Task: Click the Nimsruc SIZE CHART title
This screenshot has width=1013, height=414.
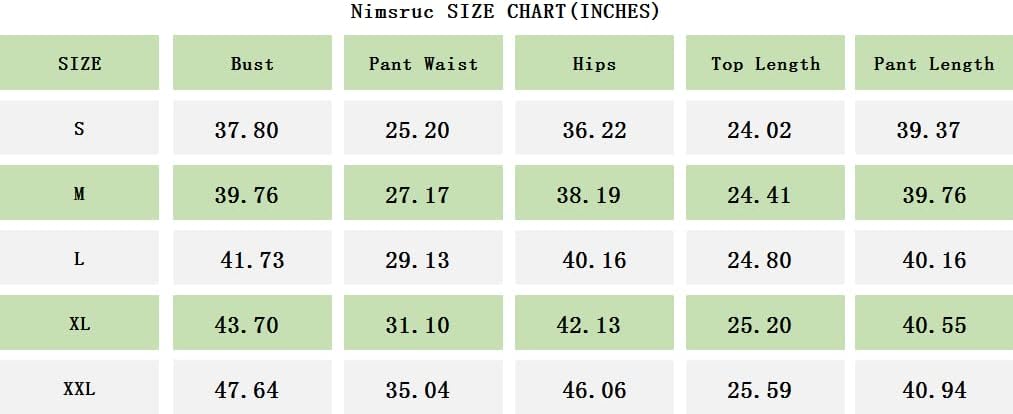Action: (505, 12)
